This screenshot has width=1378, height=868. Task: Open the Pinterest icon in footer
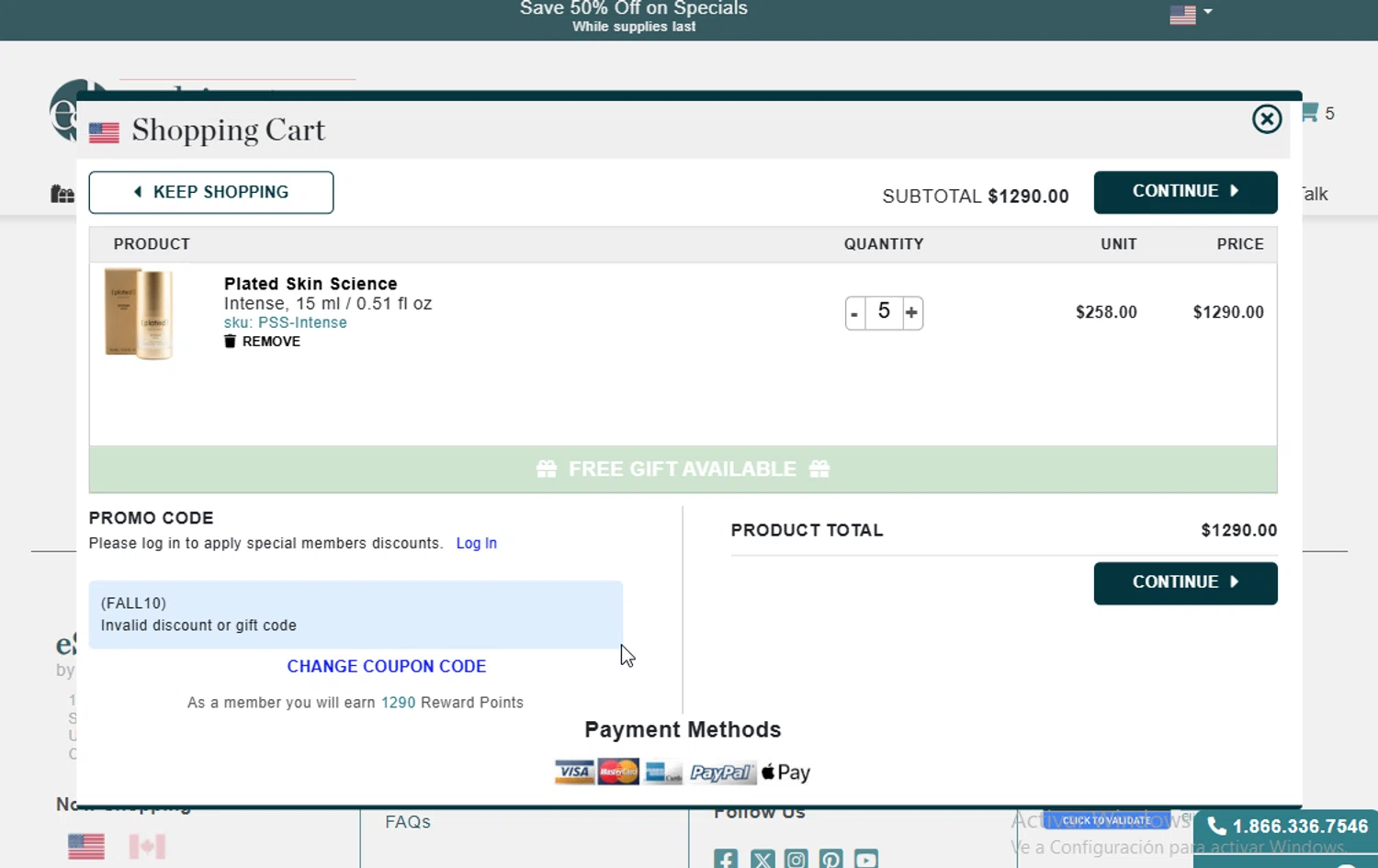pyautogui.click(x=831, y=860)
